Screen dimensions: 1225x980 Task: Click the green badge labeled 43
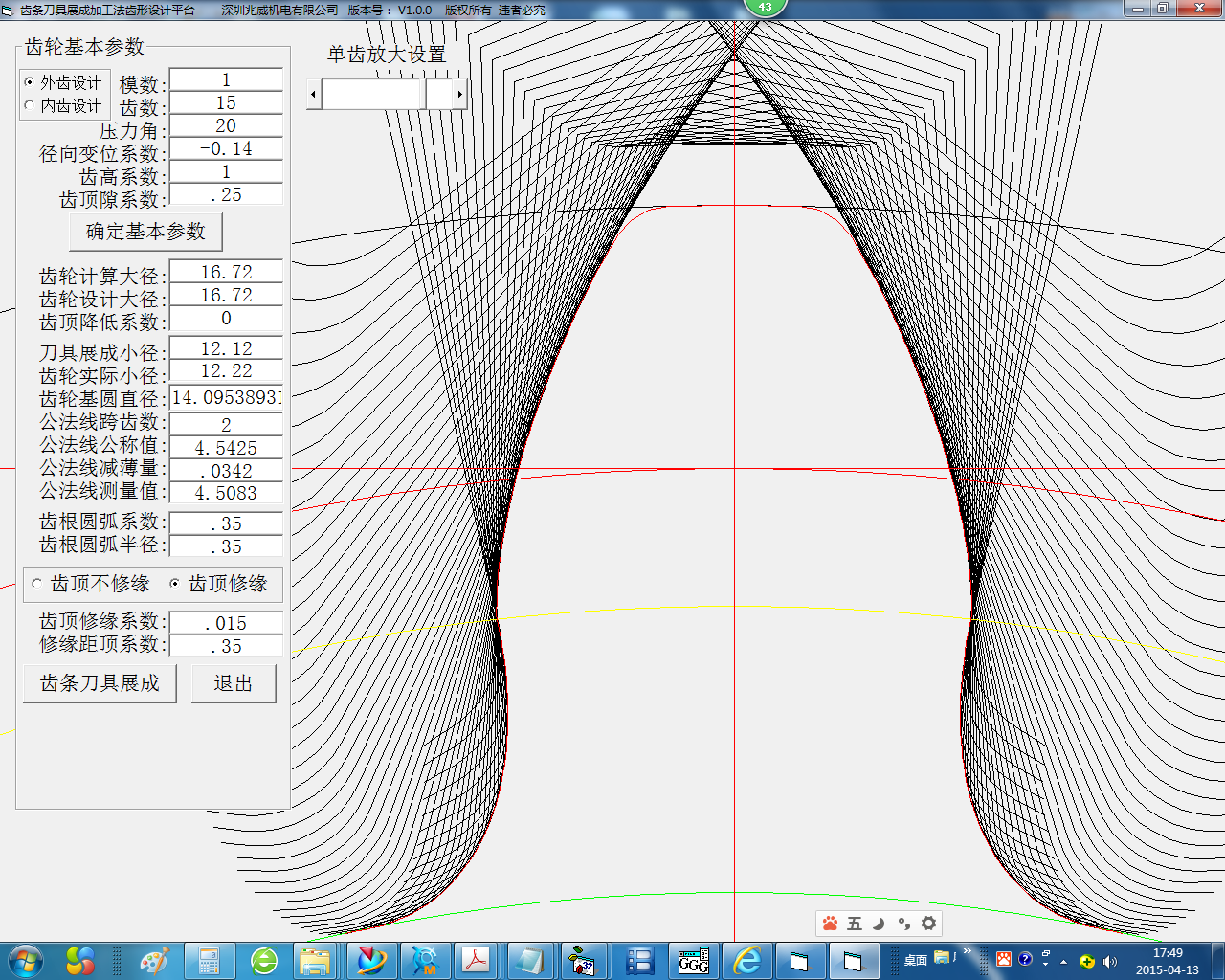tap(765, 7)
